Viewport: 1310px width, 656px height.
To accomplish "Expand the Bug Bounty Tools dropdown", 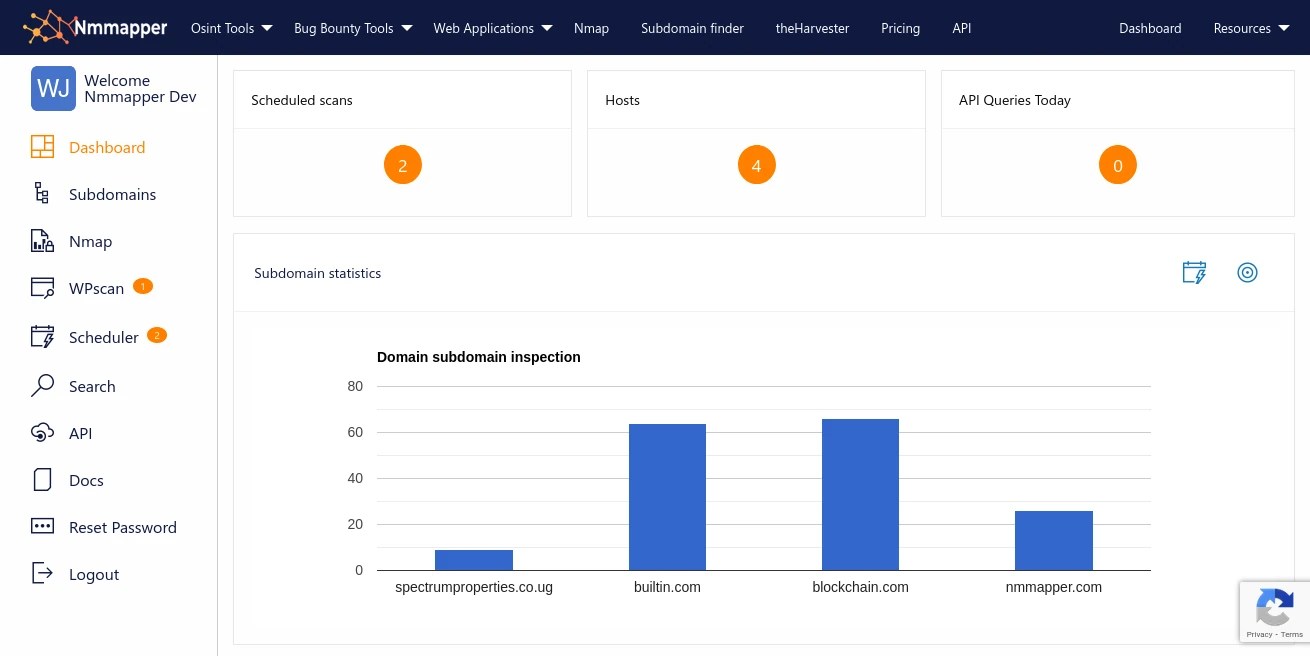I will coord(353,28).
